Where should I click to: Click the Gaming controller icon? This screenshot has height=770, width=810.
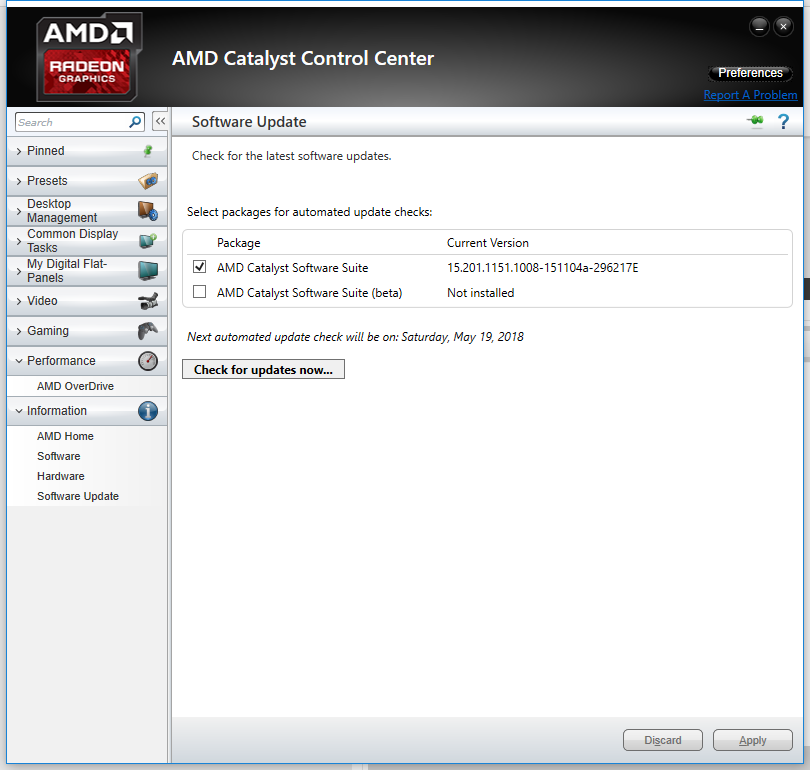[148, 331]
